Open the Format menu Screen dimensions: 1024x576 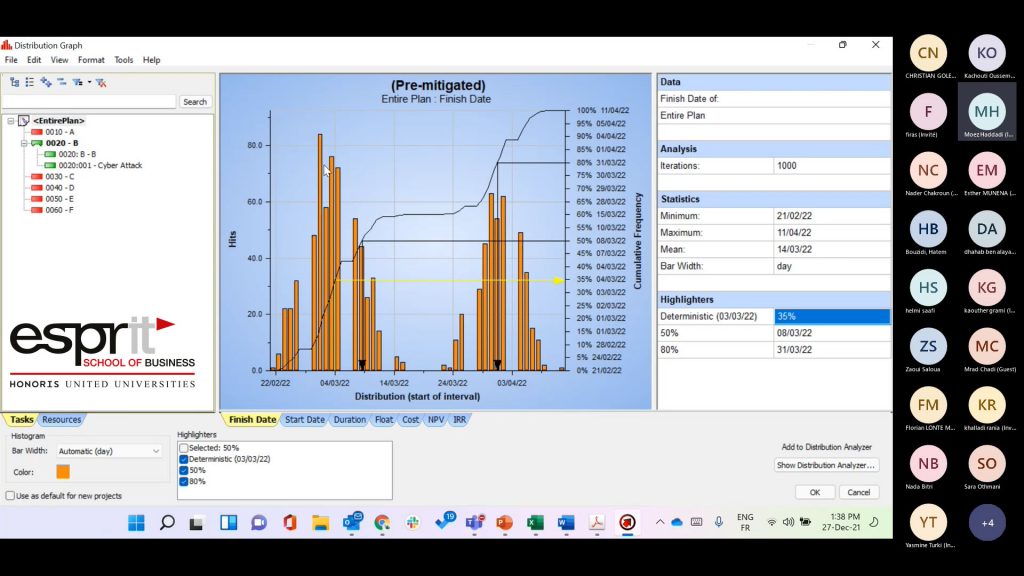[91, 60]
